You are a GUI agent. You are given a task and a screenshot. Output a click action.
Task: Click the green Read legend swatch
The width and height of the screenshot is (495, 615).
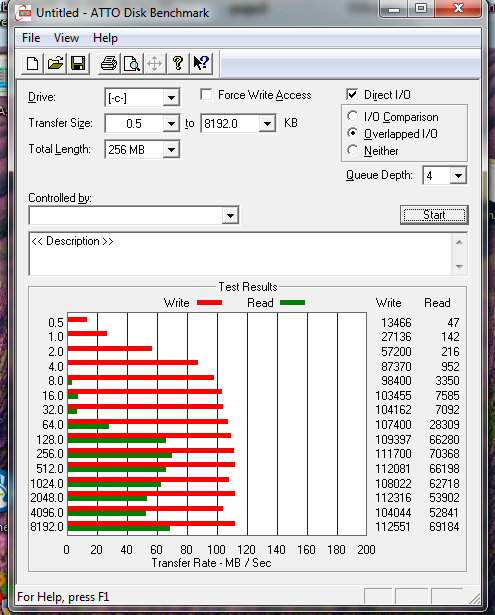coord(293,302)
